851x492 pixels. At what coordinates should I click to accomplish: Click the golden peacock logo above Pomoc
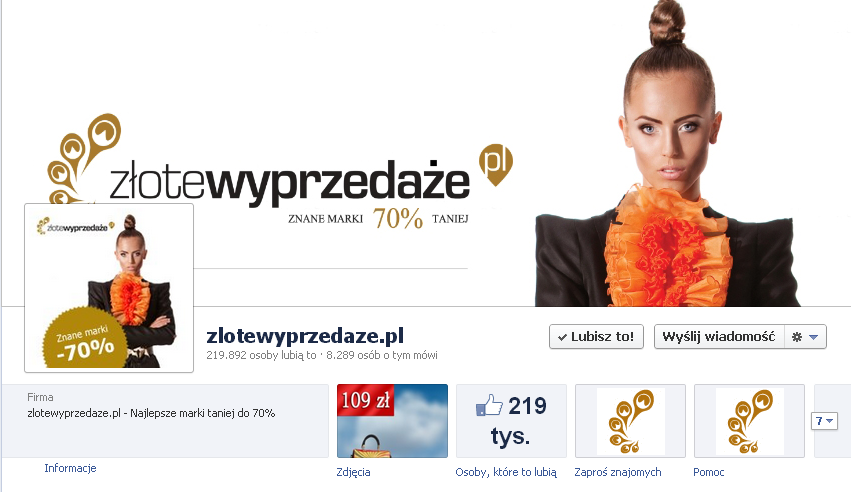coord(750,421)
